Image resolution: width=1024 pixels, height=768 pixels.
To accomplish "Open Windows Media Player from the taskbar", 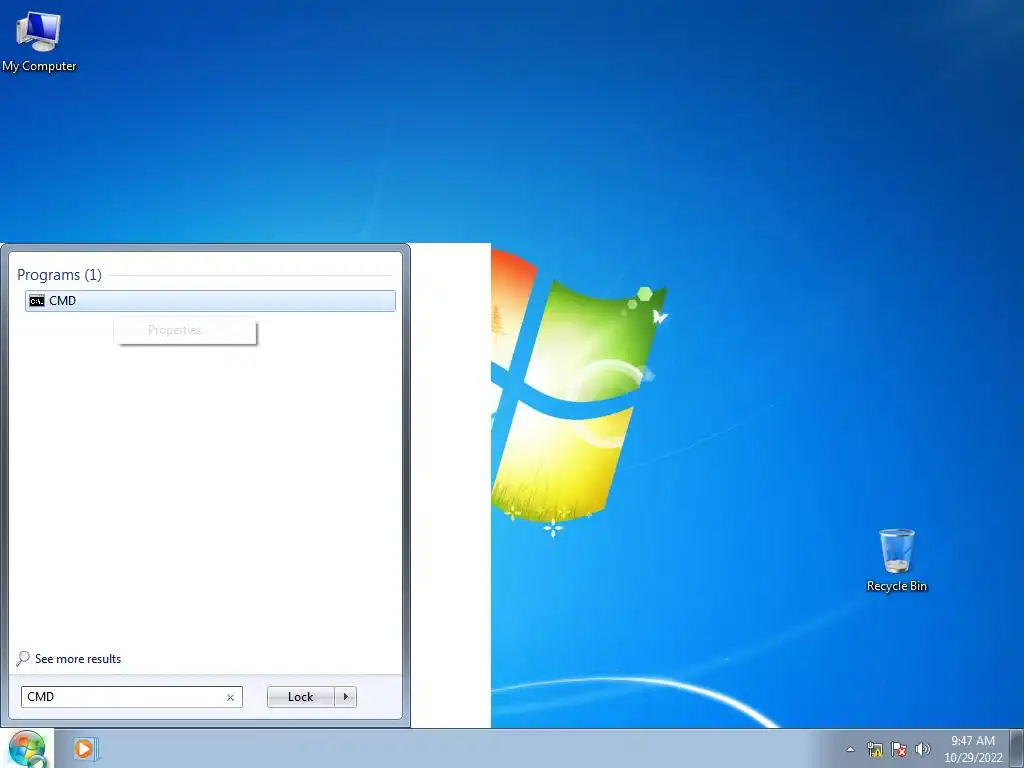I will click(85, 748).
